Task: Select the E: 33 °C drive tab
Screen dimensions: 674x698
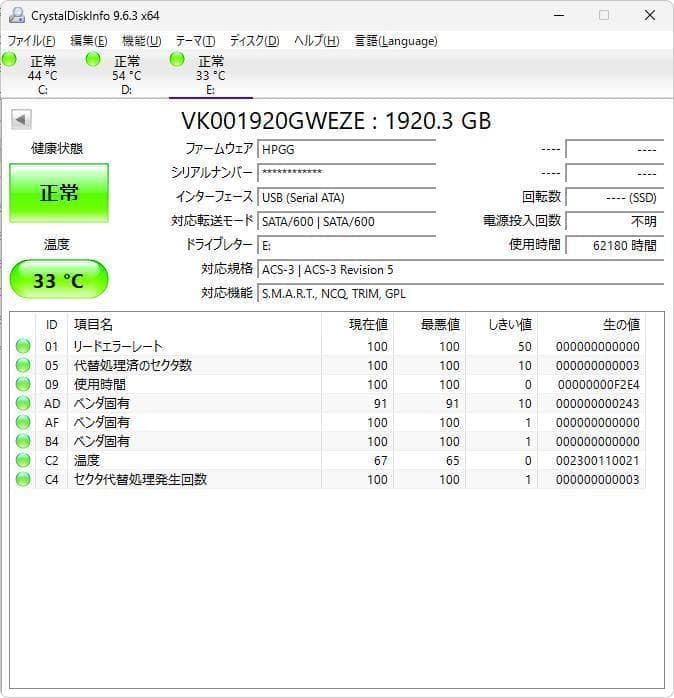Action: click(211, 74)
